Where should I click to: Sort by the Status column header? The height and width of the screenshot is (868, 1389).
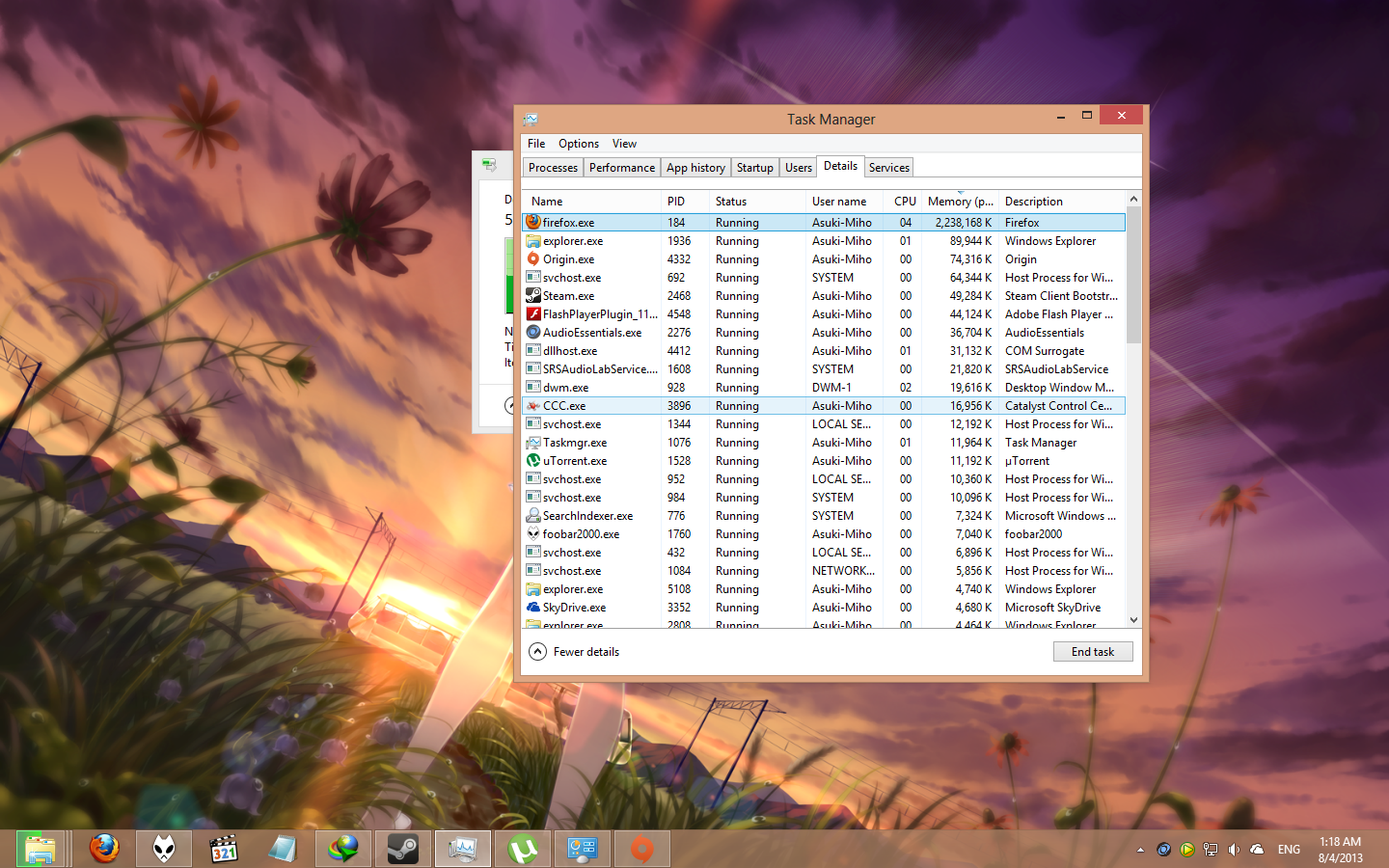click(x=757, y=202)
